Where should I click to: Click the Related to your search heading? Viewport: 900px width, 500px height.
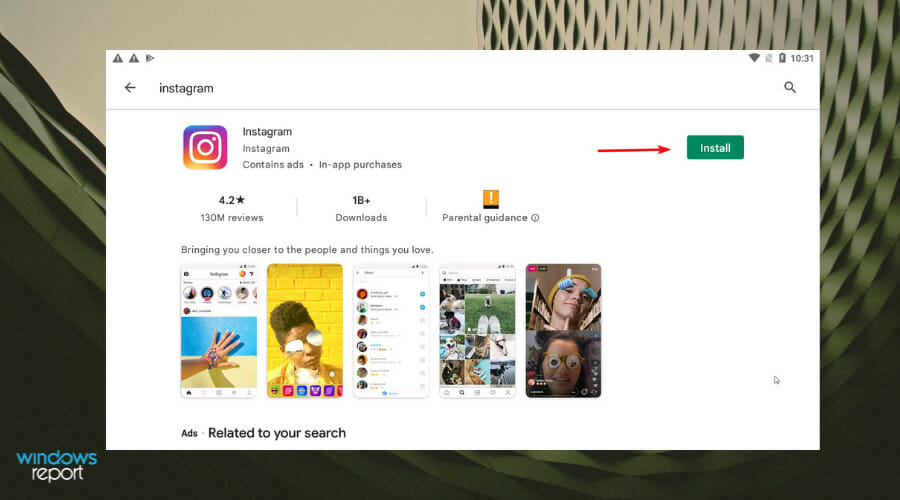[x=277, y=433]
